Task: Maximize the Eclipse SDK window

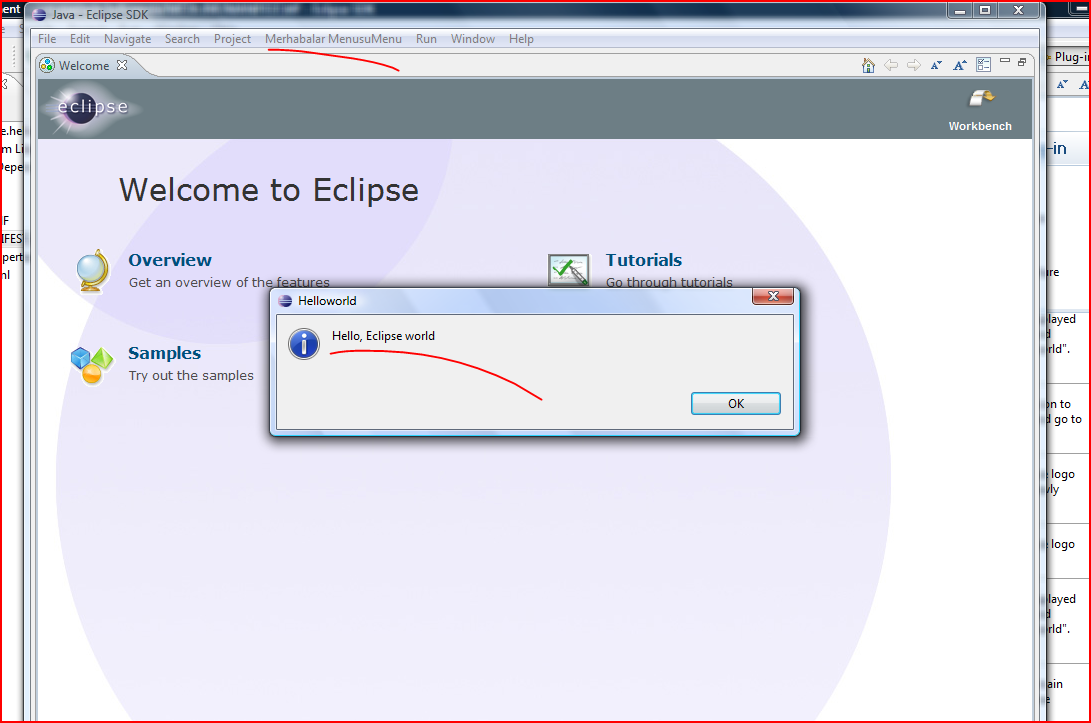Action: (985, 10)
